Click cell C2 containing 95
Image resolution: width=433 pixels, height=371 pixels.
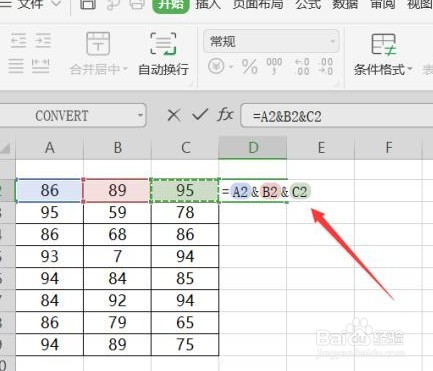point(185,190)
